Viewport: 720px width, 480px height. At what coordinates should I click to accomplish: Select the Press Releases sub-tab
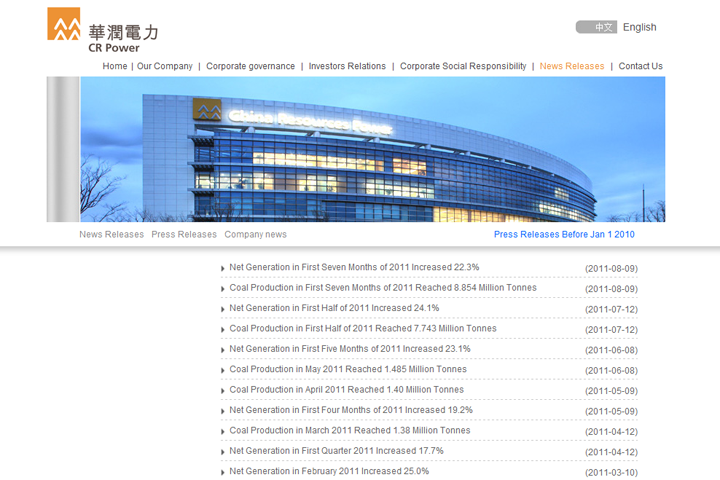tap(184, 234)
